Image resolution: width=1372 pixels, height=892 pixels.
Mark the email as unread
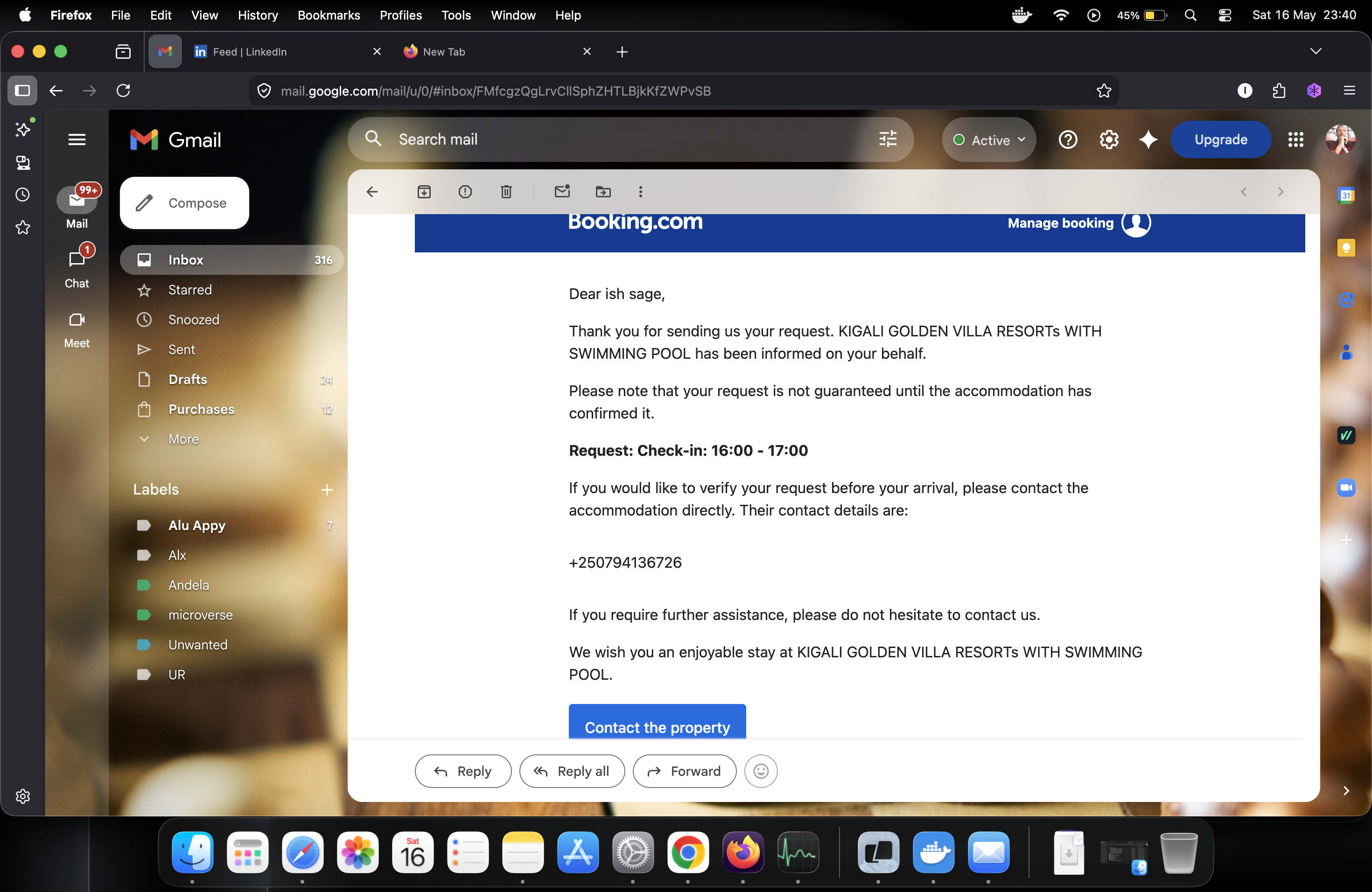click(562, 191)
